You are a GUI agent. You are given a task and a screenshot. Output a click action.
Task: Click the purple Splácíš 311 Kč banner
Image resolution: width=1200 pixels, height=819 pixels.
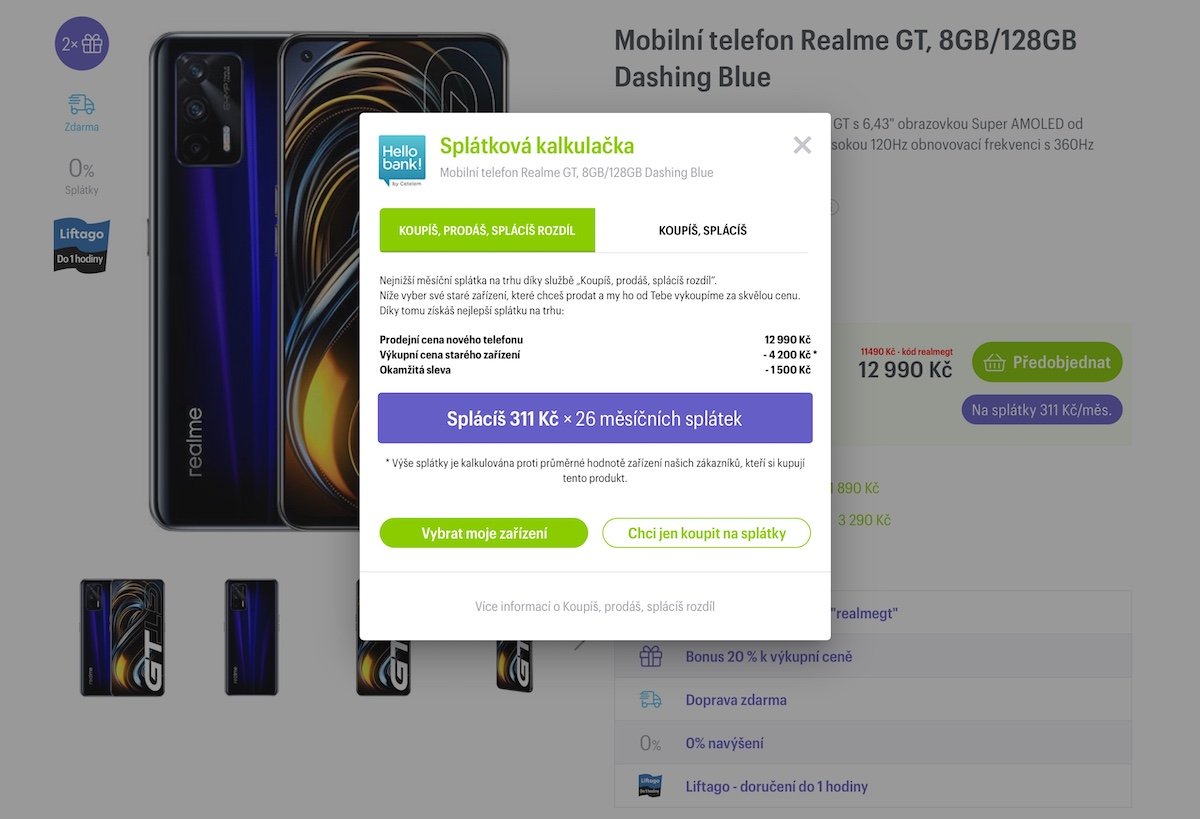(x=595, y=418)
